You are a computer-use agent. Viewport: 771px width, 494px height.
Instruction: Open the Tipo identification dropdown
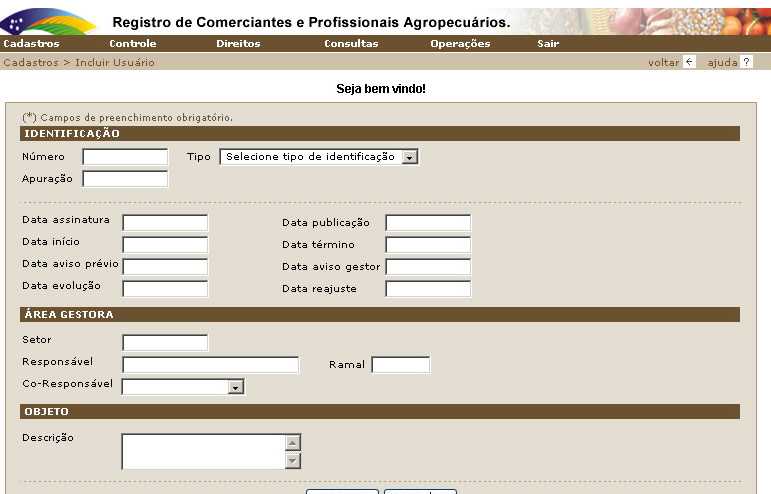319,157
